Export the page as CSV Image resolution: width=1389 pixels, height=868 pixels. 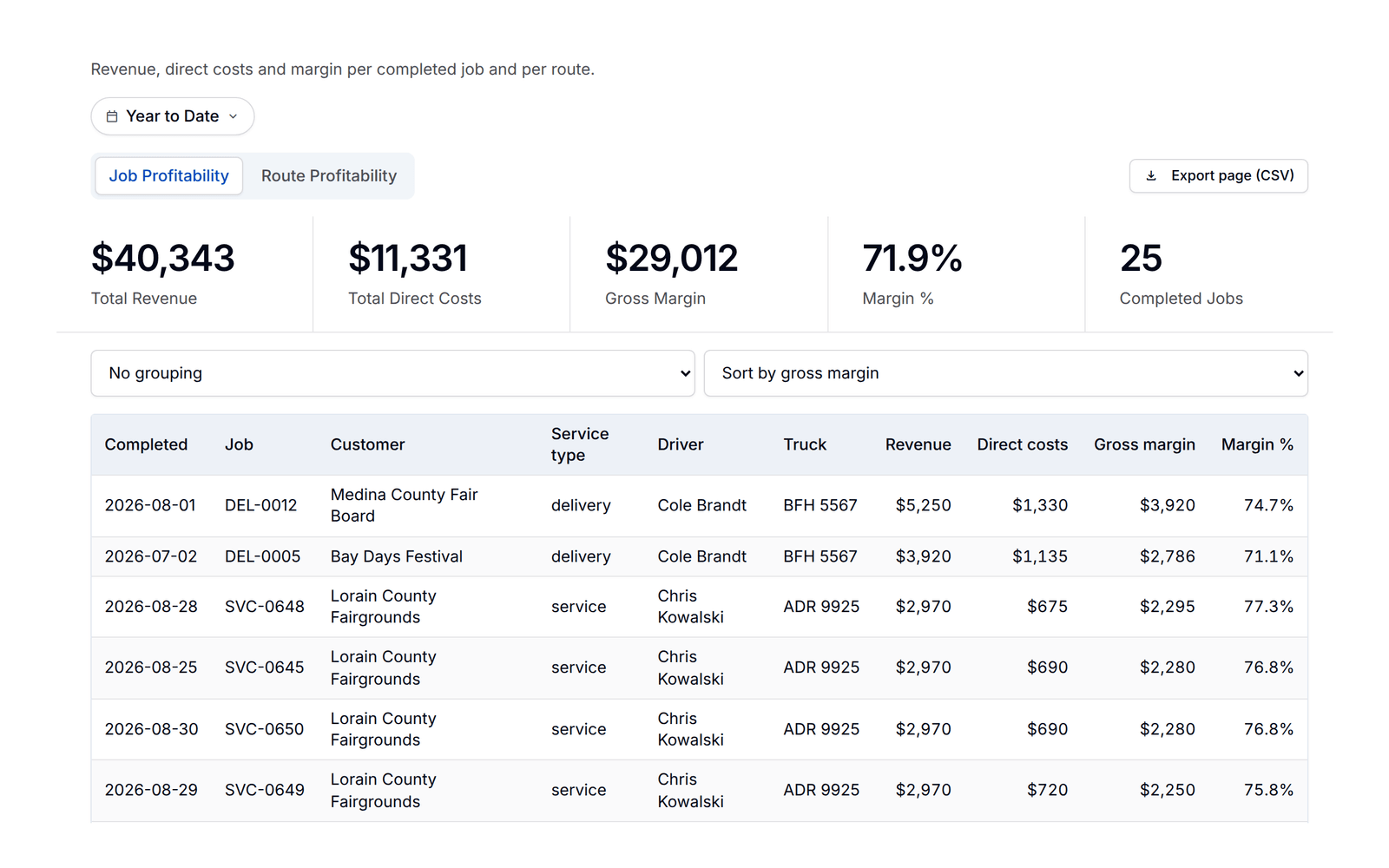point(1218,176)
